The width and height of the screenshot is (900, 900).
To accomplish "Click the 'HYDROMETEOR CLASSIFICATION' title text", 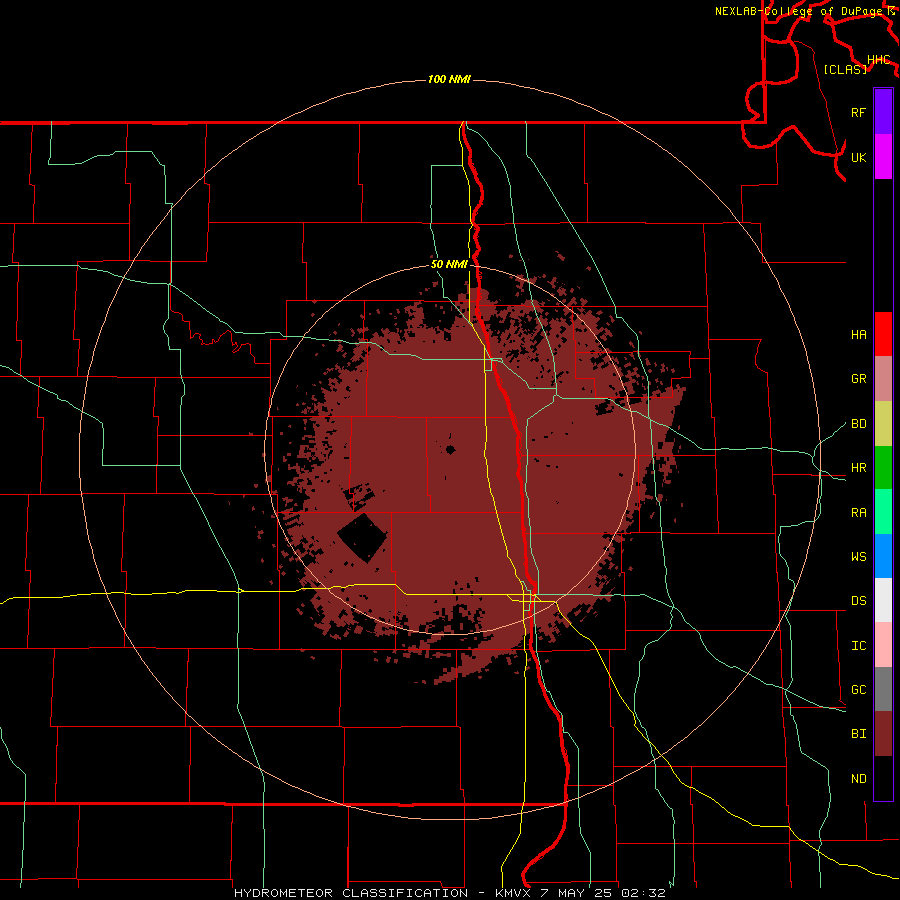I will point(351,893).
